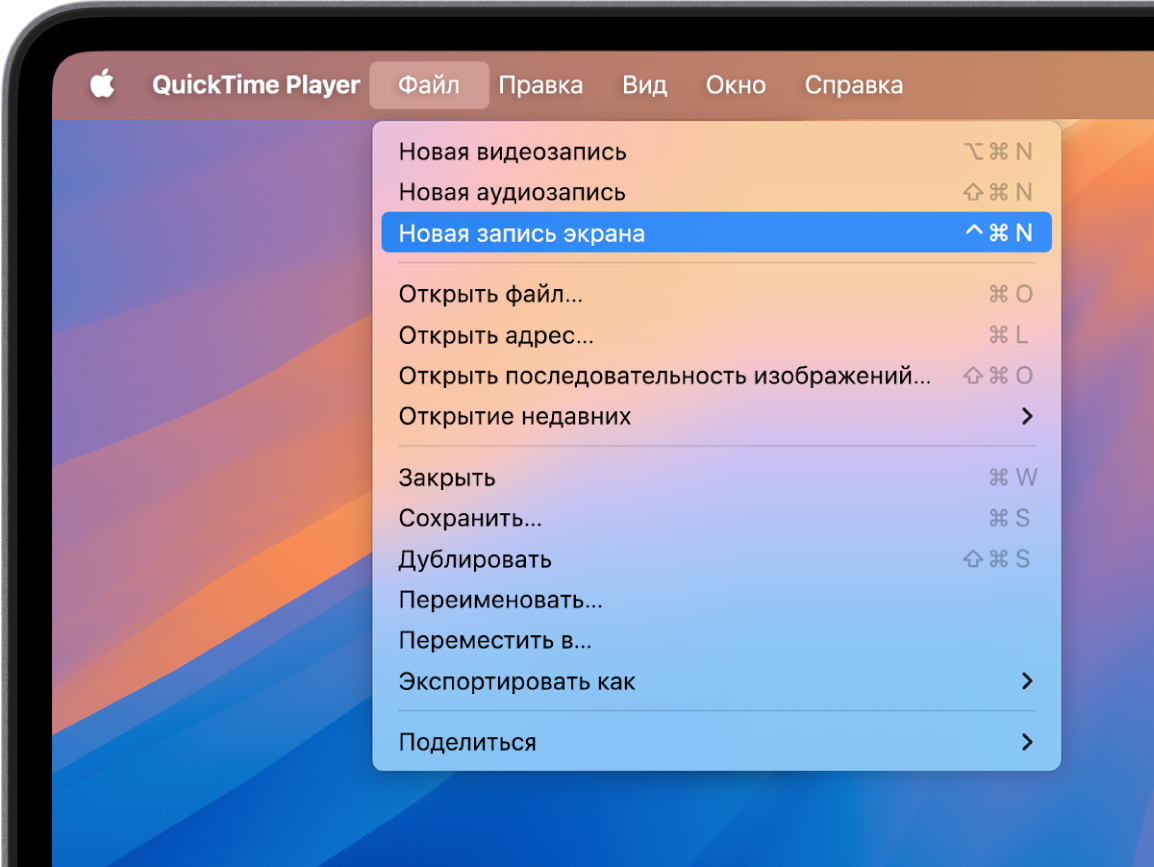Choose Дублировать menu item
Screen dimensions: 1154x867
pyautogui.click(x=717, y=559)
